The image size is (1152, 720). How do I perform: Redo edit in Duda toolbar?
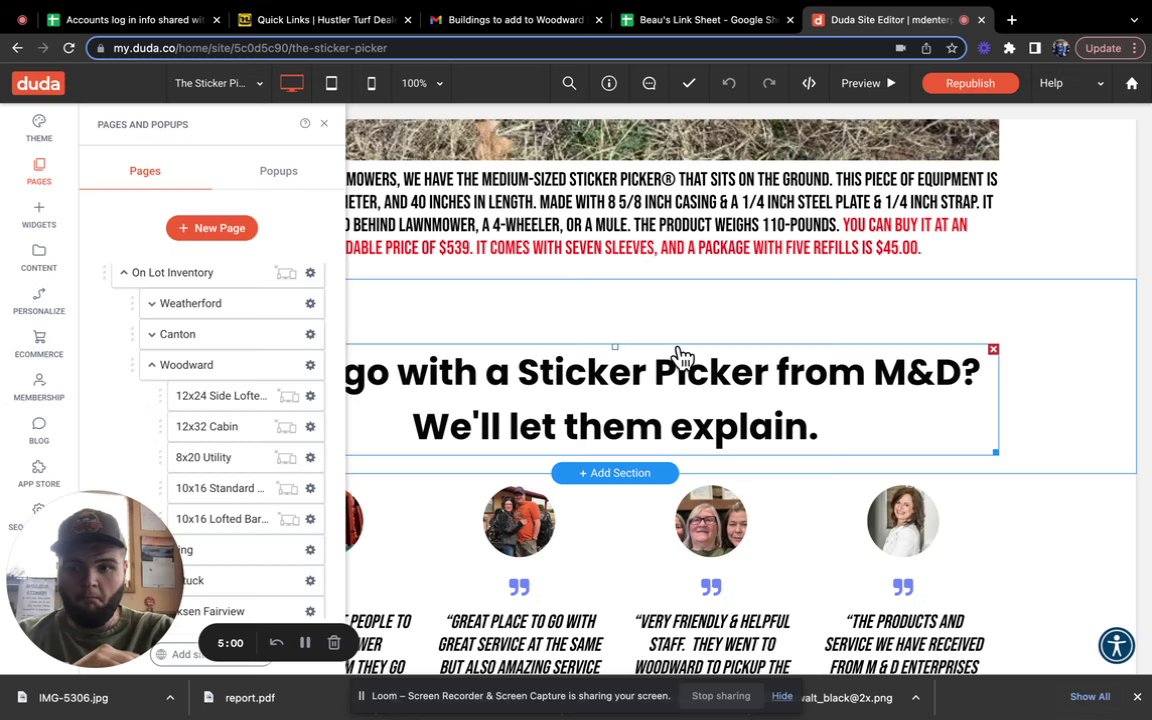tap(768, 83)
